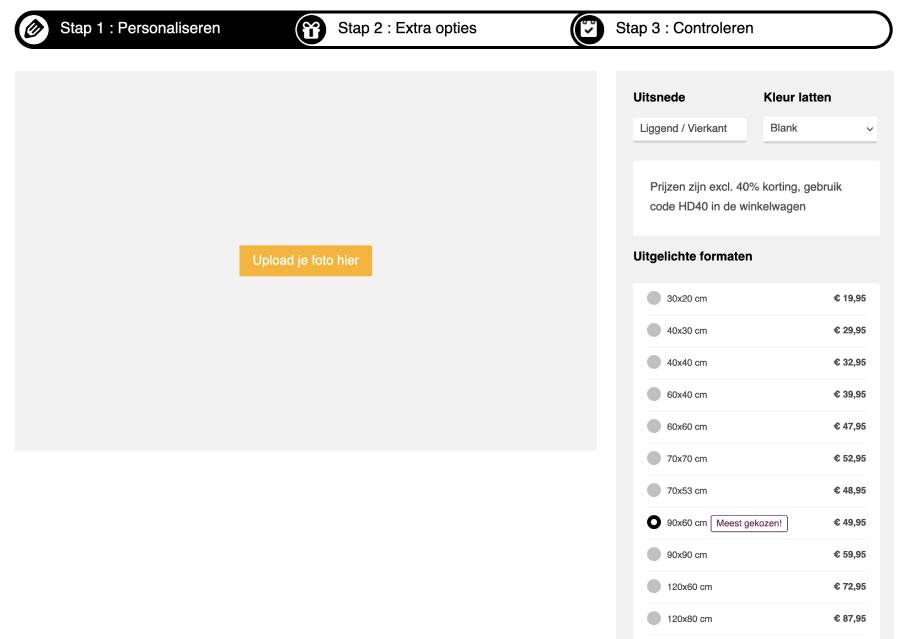This screenshot has height=639, width=900.
Task: Go to Stap 2 : Extra opties
Action: 407,28
